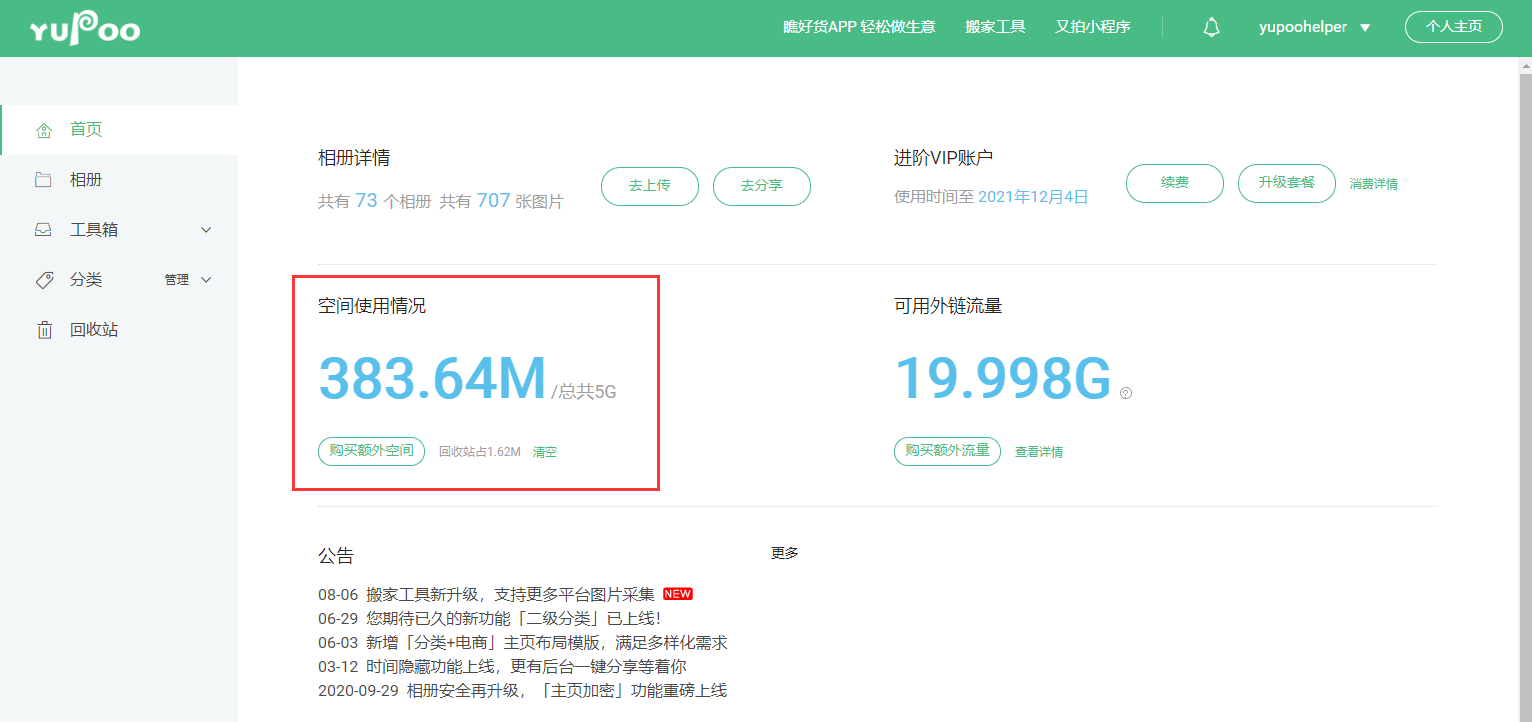Open the yupoohelper account dropdown
This screenshot has height=722, width=1532.
(1314, 28)
